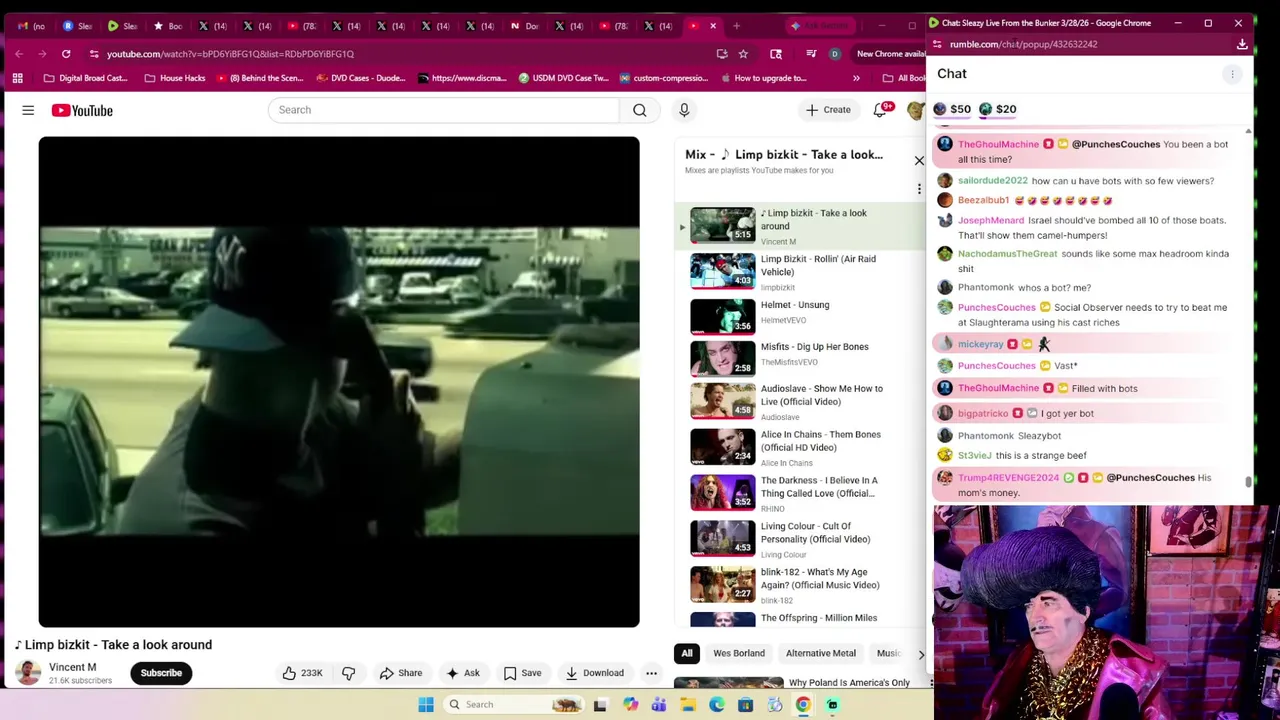Open more actions three-dot menu under video

click(651, 673)
